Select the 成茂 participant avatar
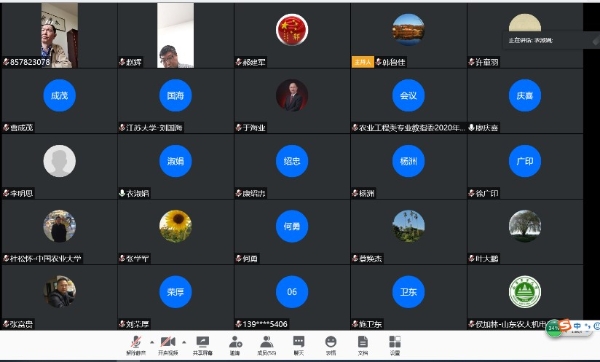Image resolution: width=600 pixels, height=362 pixels. 59,95
